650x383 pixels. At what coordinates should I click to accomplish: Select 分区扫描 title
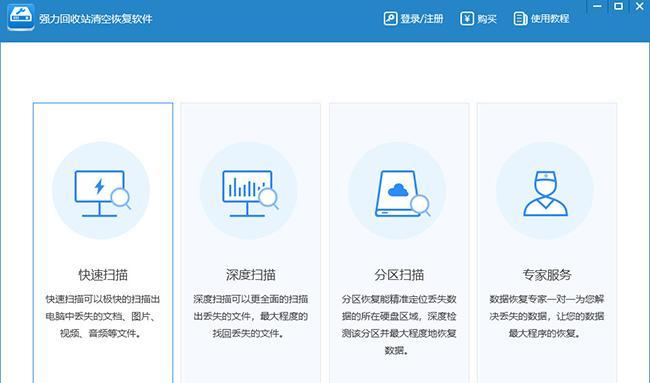pyautogui.click(x=399, y=275)
